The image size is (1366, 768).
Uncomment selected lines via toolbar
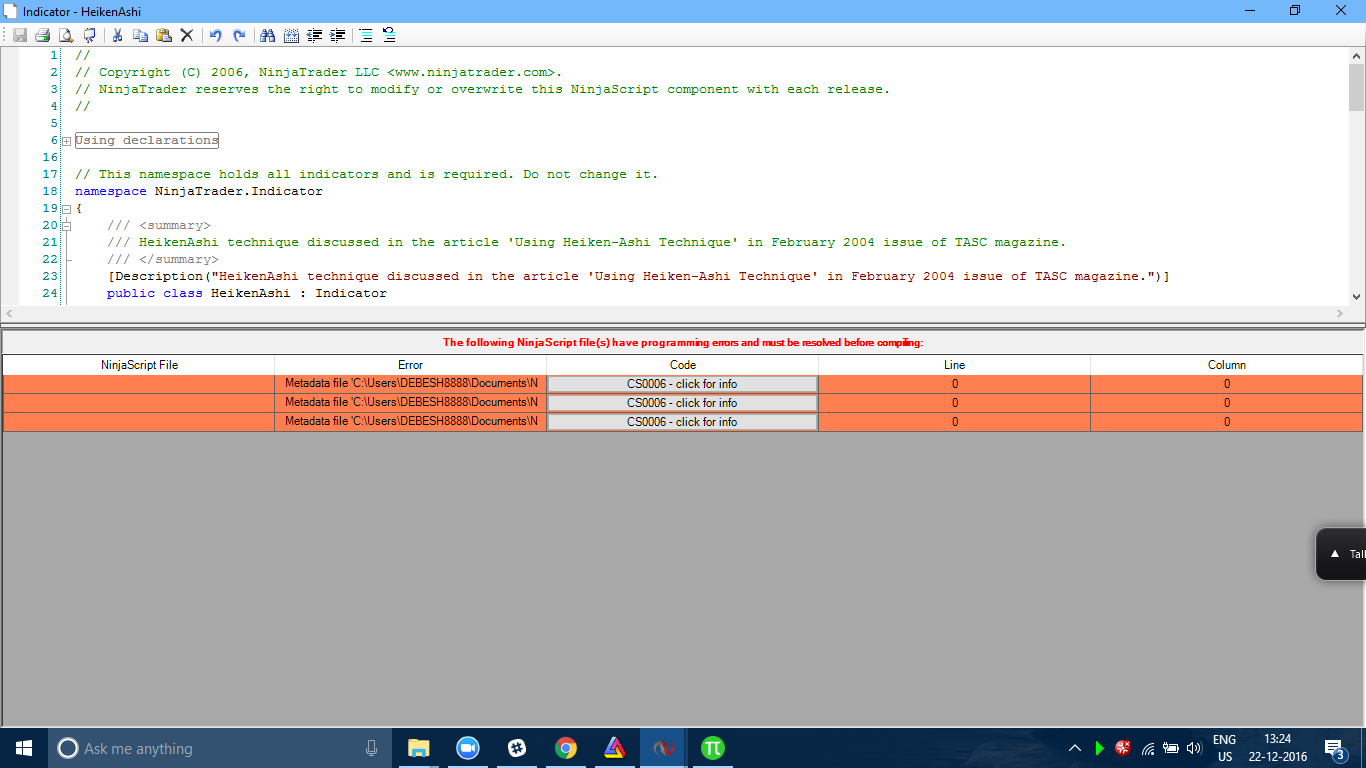coord(389,35)
